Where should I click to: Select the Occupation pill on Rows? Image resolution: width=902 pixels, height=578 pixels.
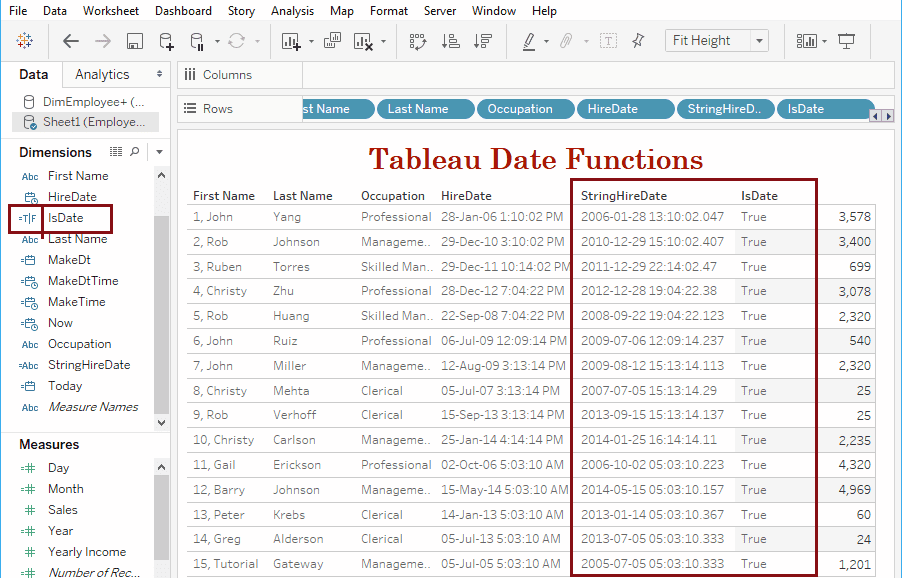[526, 109]
